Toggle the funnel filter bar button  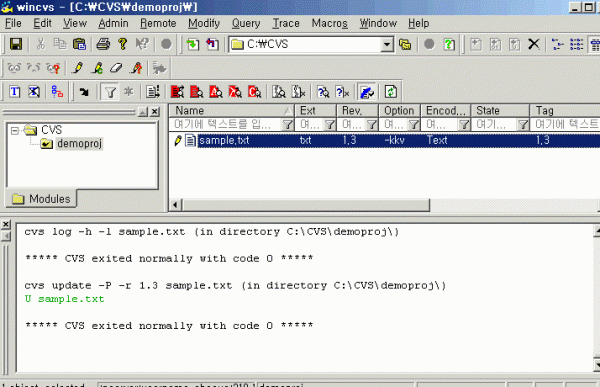[110, 92]
